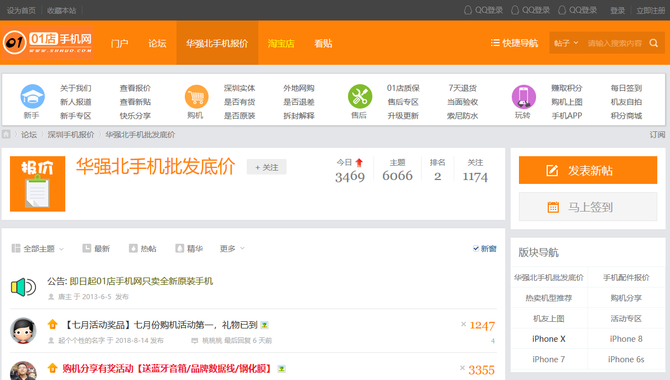
Task: Open the 购机 shopping cart icon
Action: point(197,97)
